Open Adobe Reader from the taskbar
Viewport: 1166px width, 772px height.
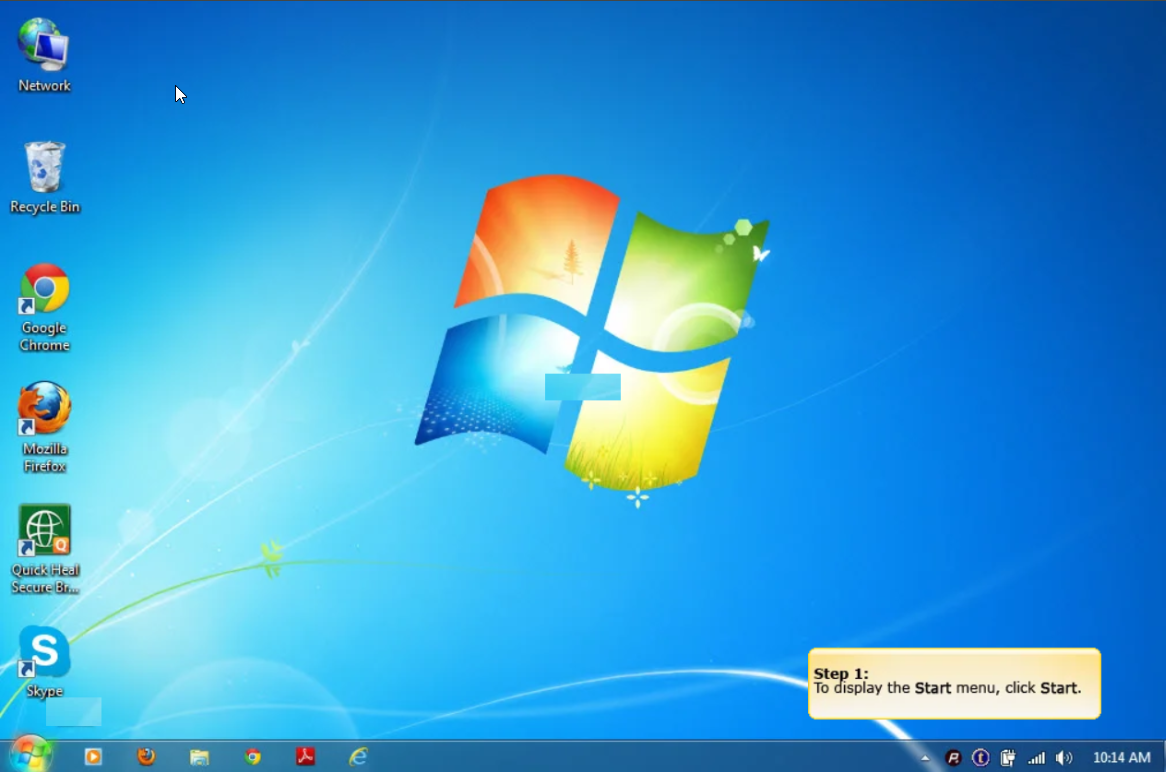point(305,757)
